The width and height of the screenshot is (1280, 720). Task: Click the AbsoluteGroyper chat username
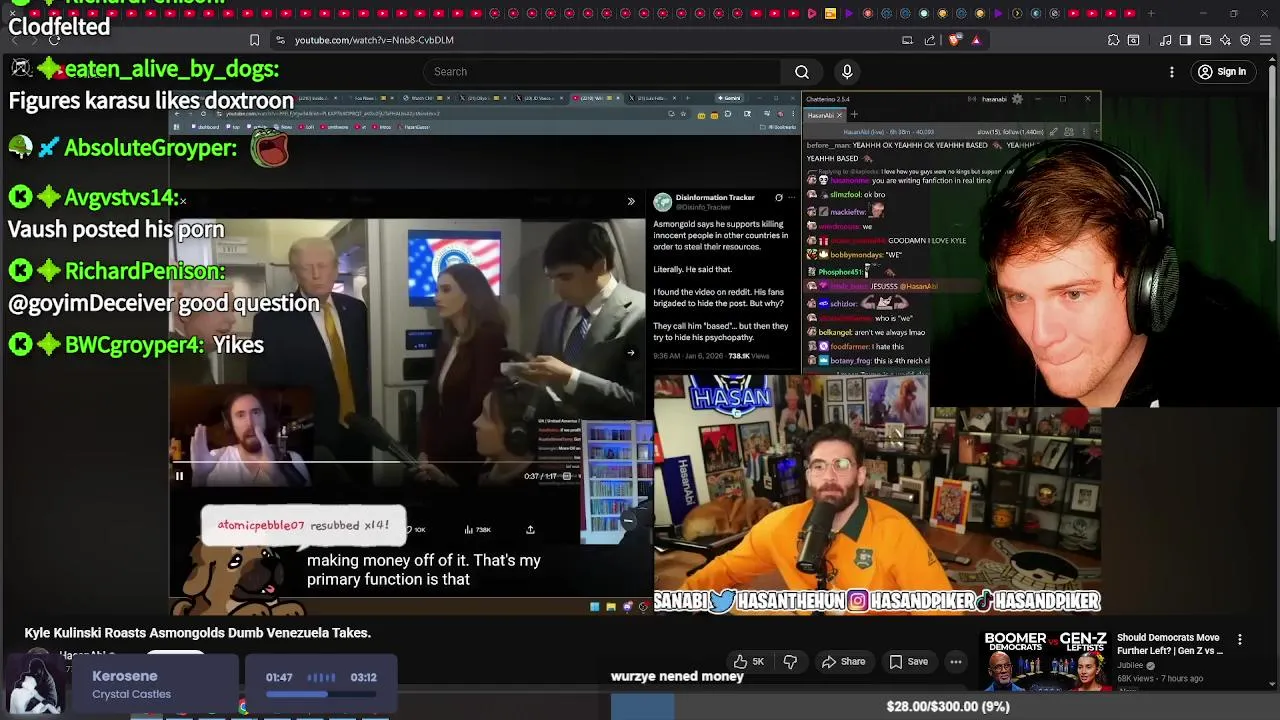tap(150, 148)
